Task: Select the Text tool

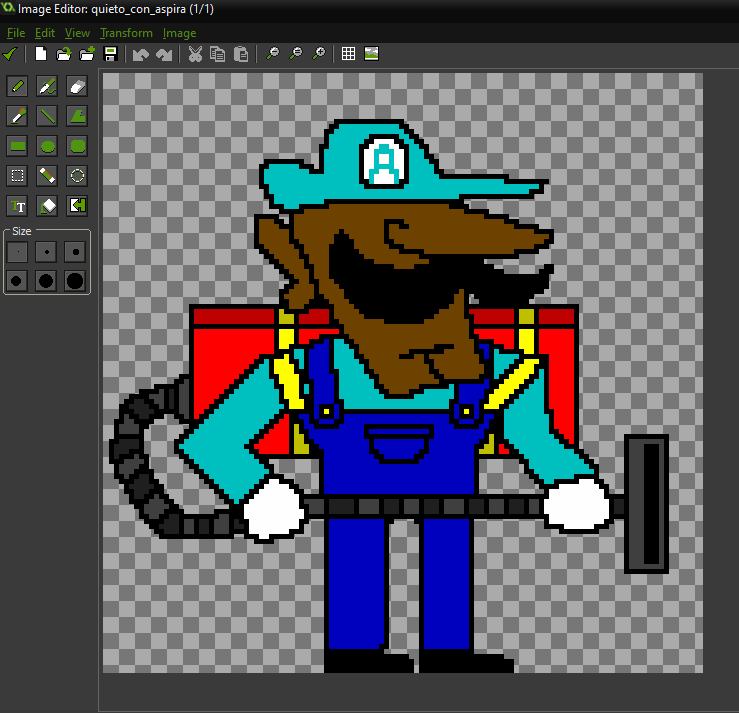Action: tap(17, 206)
